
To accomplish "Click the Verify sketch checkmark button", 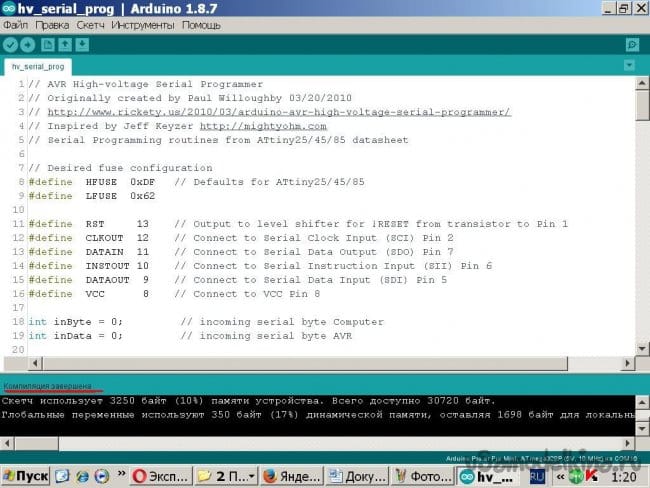I will click(10, 45).
